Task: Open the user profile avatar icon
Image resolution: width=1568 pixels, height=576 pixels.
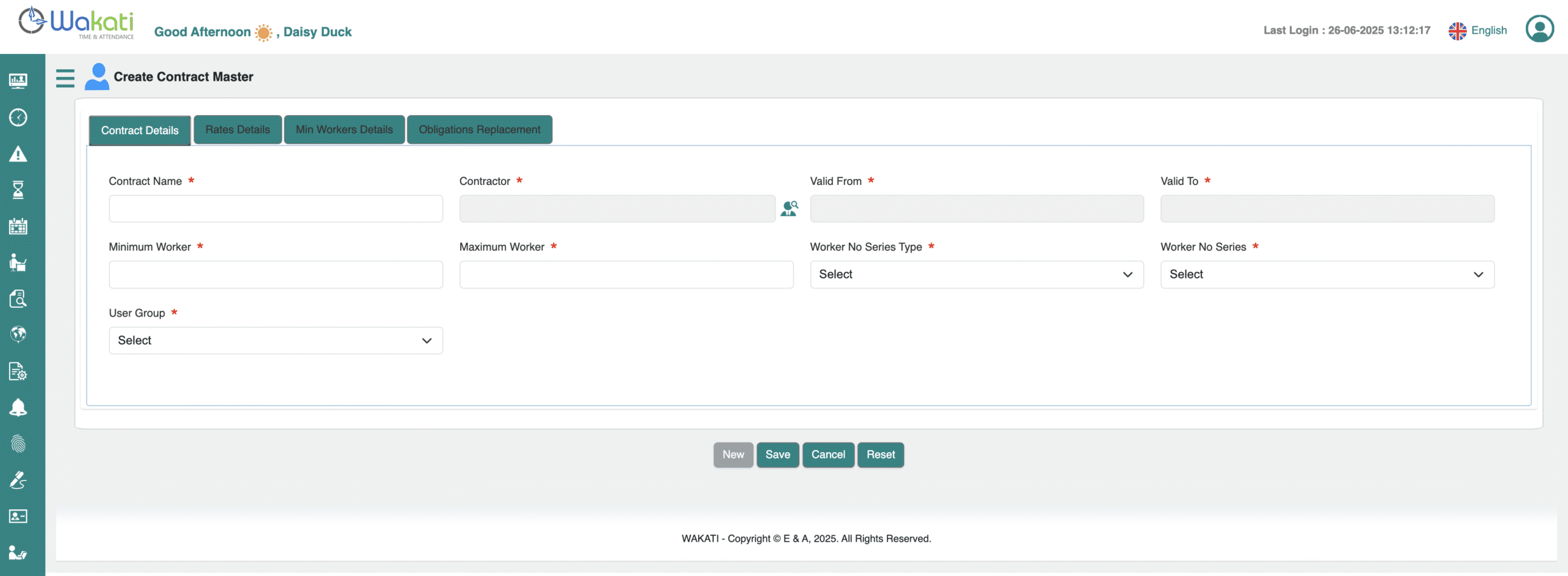Action: pyautogui.click(x=1539, y=29)
